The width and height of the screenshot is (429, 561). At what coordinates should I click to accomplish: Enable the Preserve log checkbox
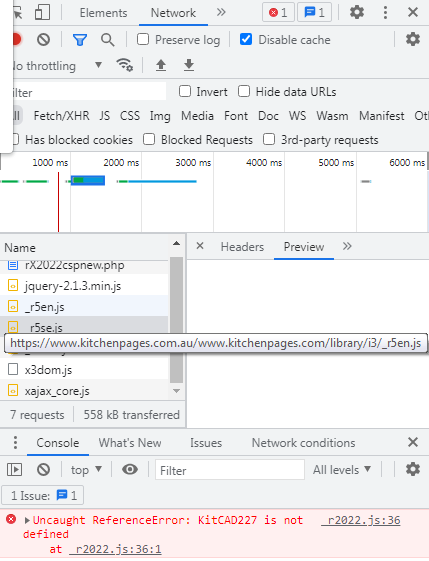(143, 39)
